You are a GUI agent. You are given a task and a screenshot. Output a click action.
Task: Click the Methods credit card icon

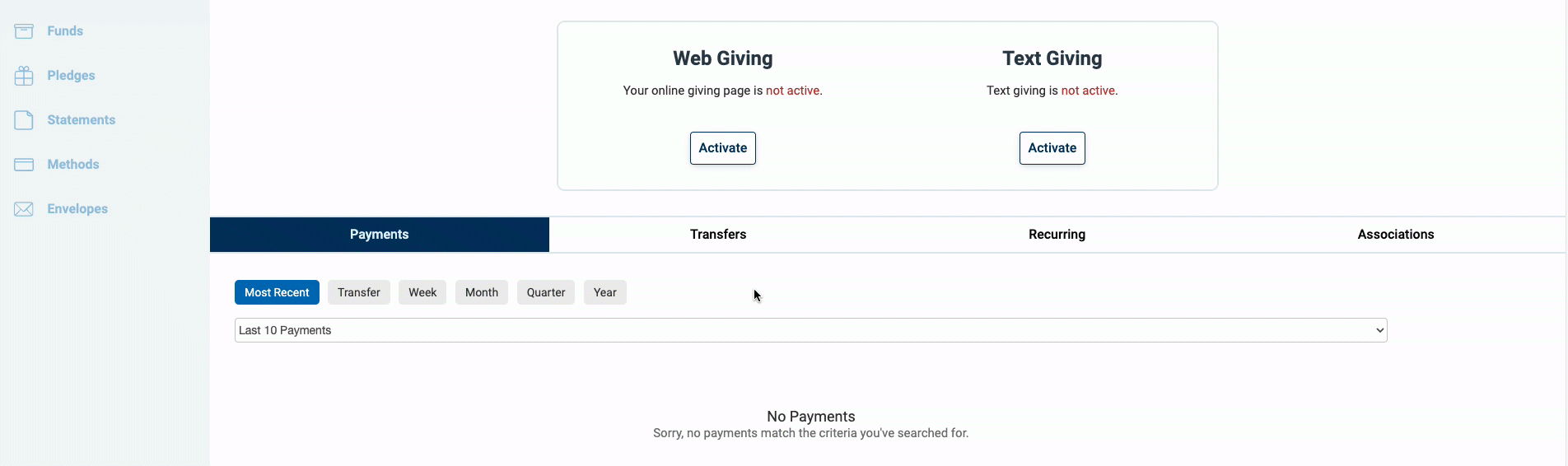click(24, 165)
